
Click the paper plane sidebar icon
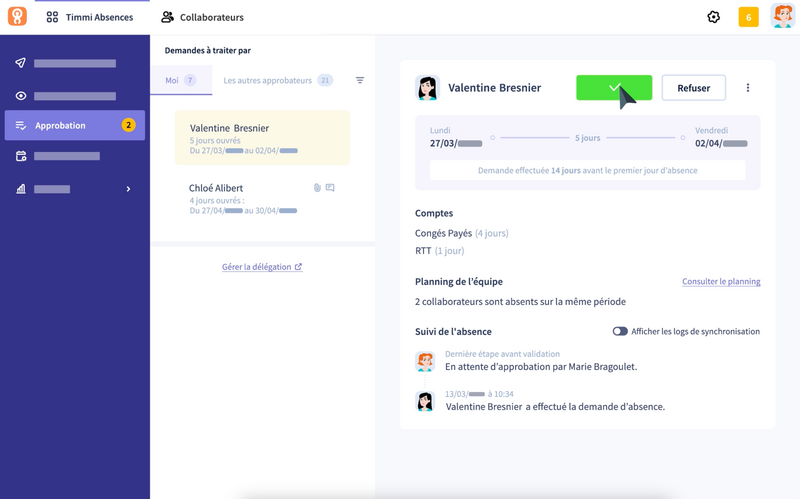click(20, 63)
